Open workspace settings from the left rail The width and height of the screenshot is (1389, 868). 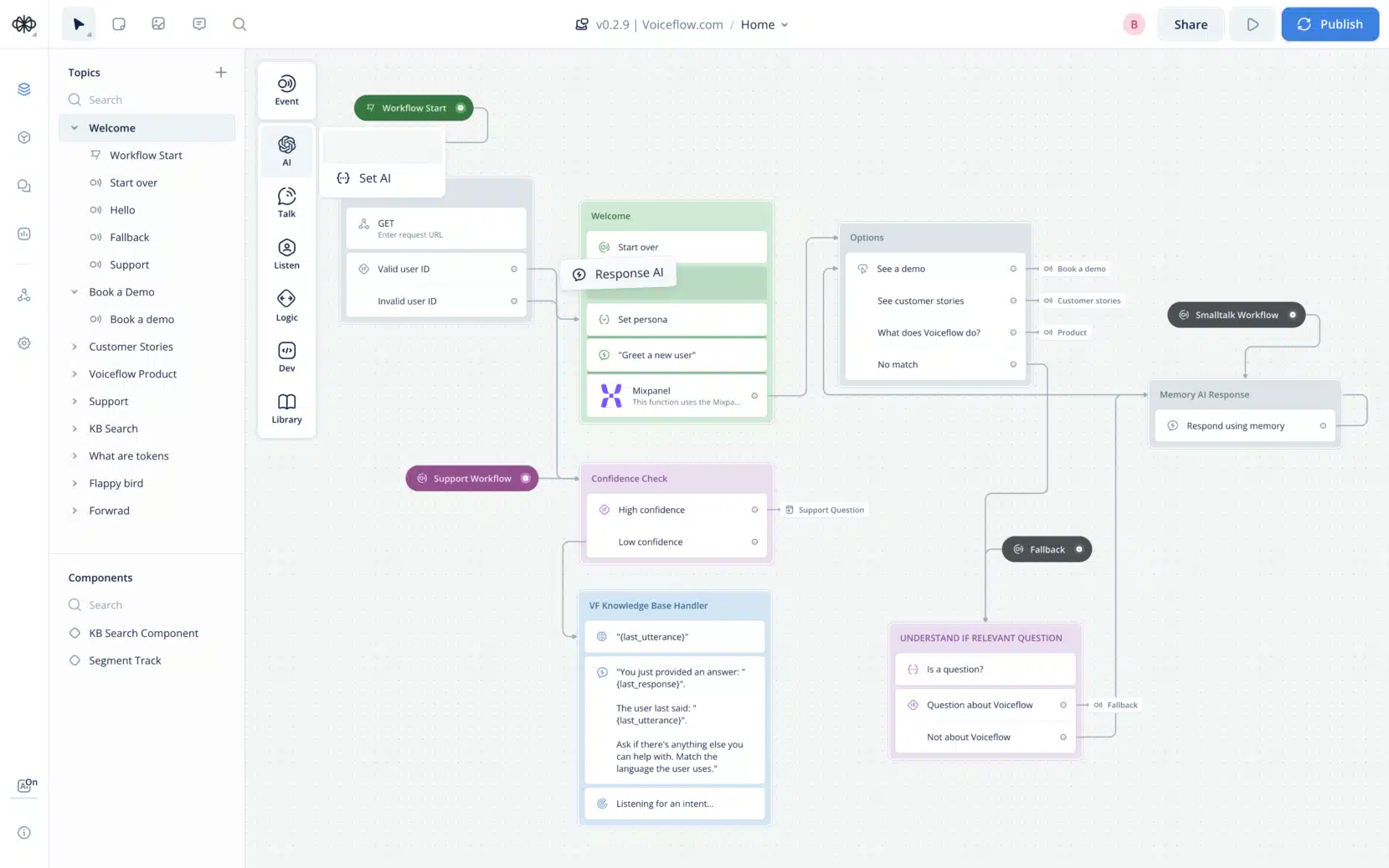click(x=23, y=343)
